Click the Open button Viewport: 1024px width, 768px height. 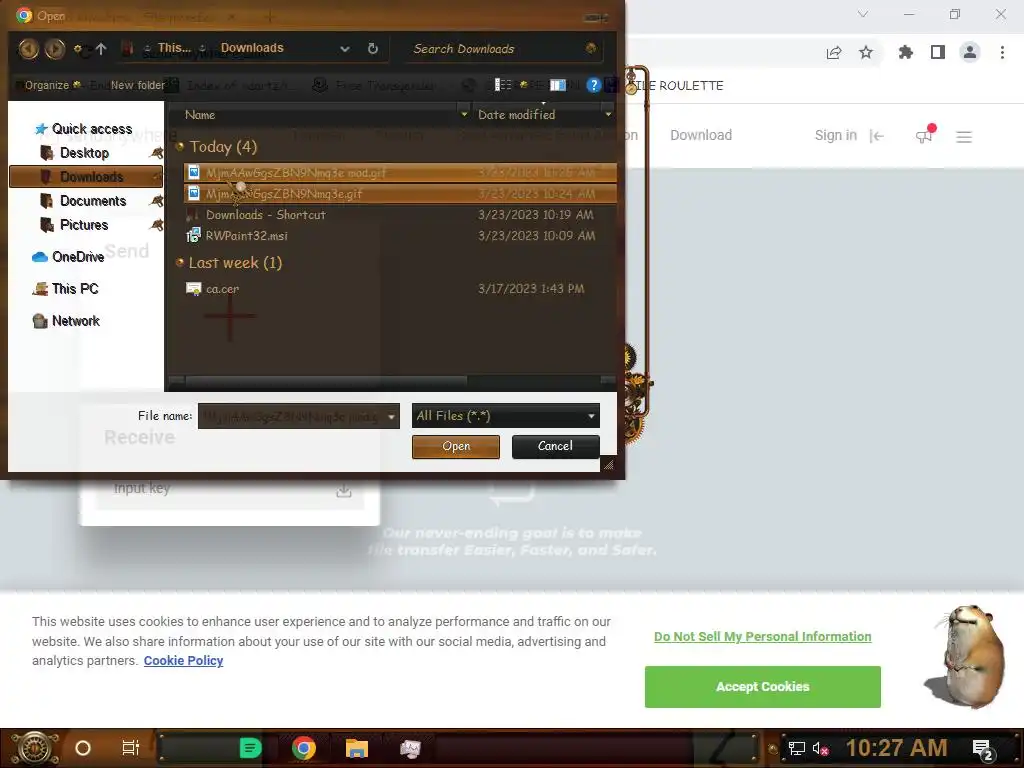click(456, 447)
